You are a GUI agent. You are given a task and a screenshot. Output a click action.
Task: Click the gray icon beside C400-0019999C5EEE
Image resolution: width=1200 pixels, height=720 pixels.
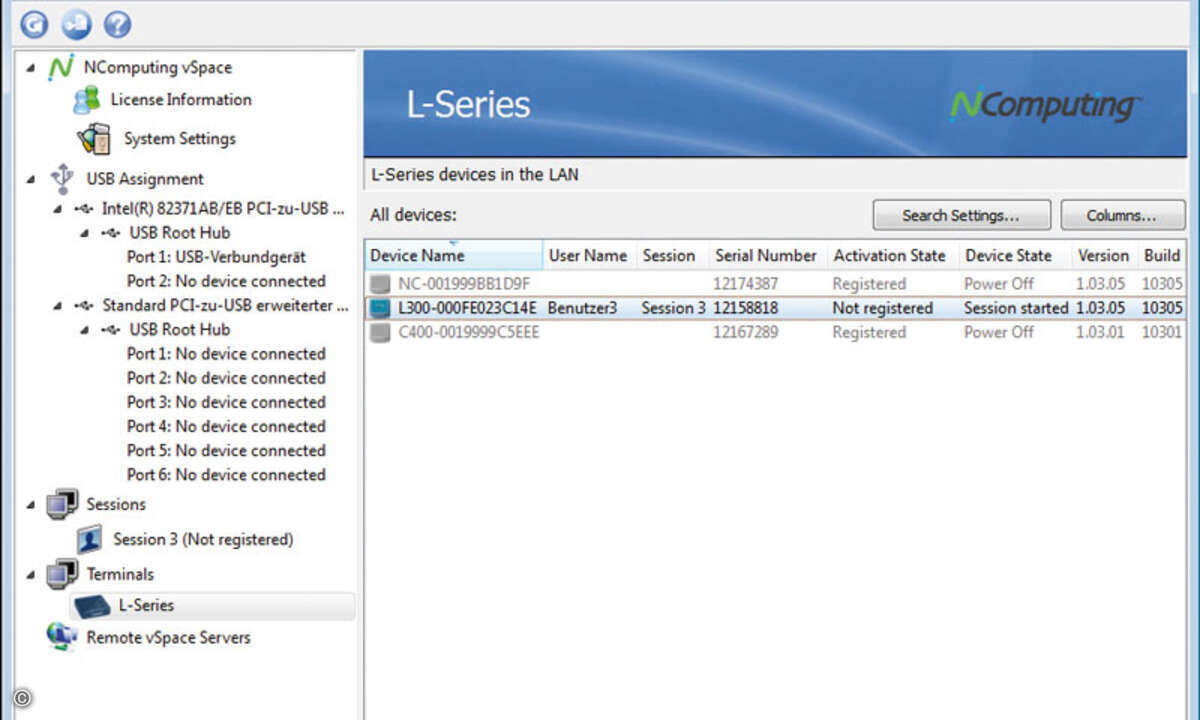click(379, 332)
